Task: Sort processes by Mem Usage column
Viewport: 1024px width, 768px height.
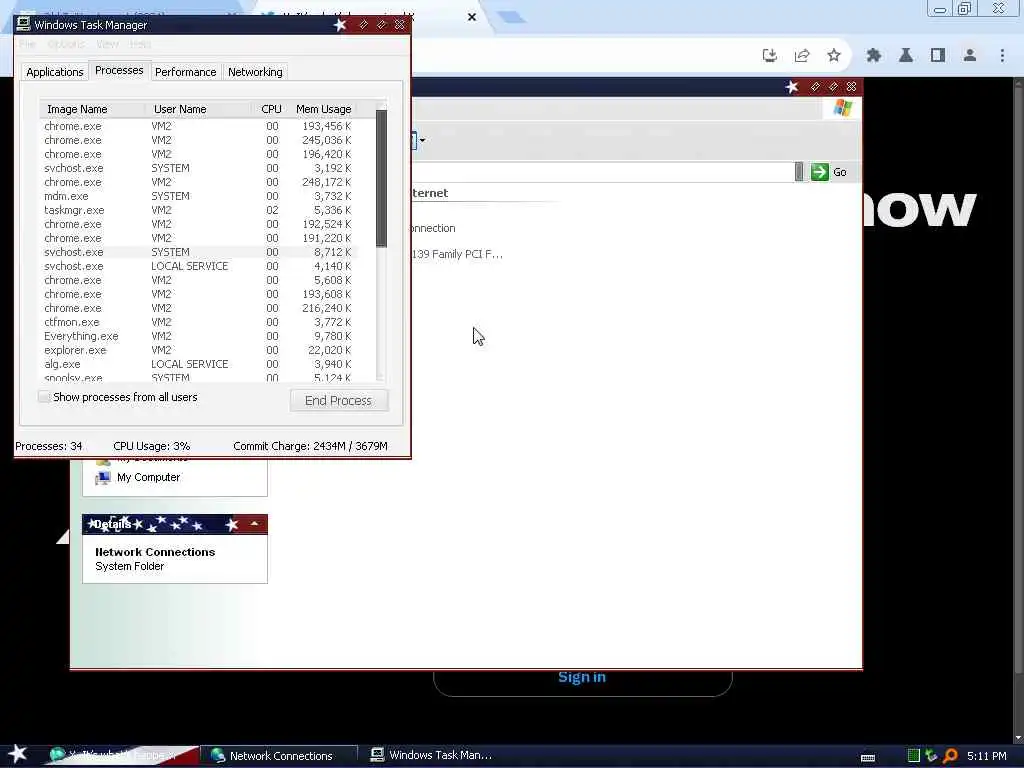Action: 323,109
